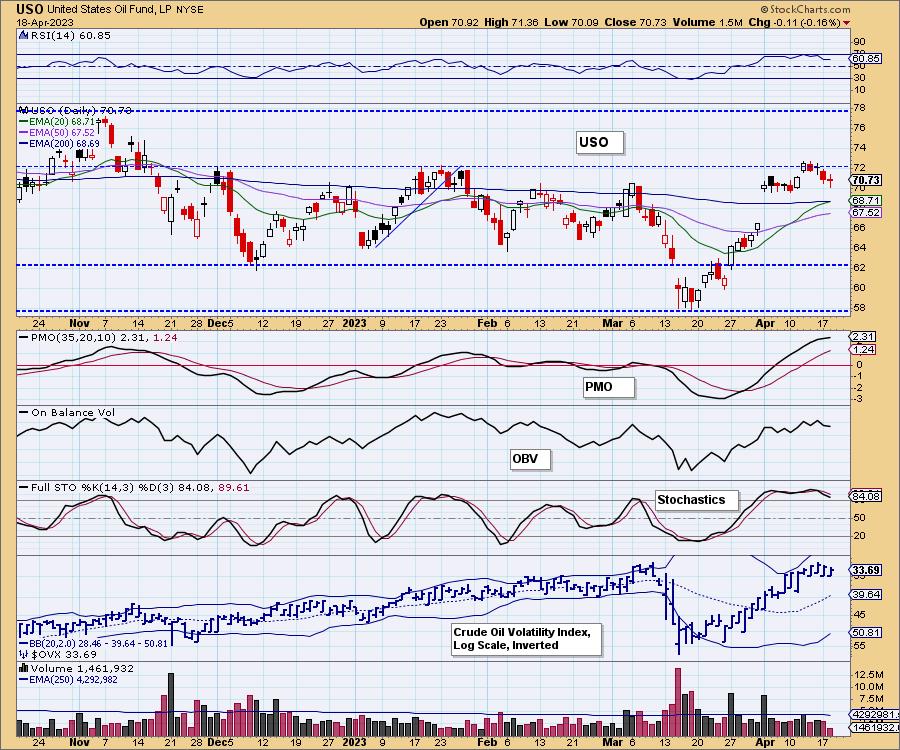The image size is (900, 750).
Task: Click the Volume 1,461,932 panel label
Action: coord(82,669)
